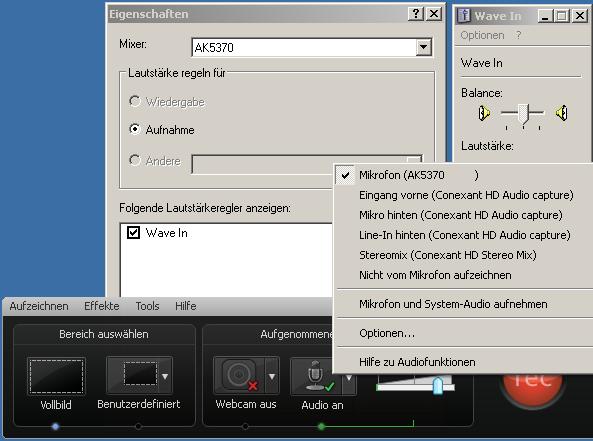Viewport: 593px width, 441px height.
Task: Expand the Webcam dropdown arrow
Action: (x=272, y=376)
